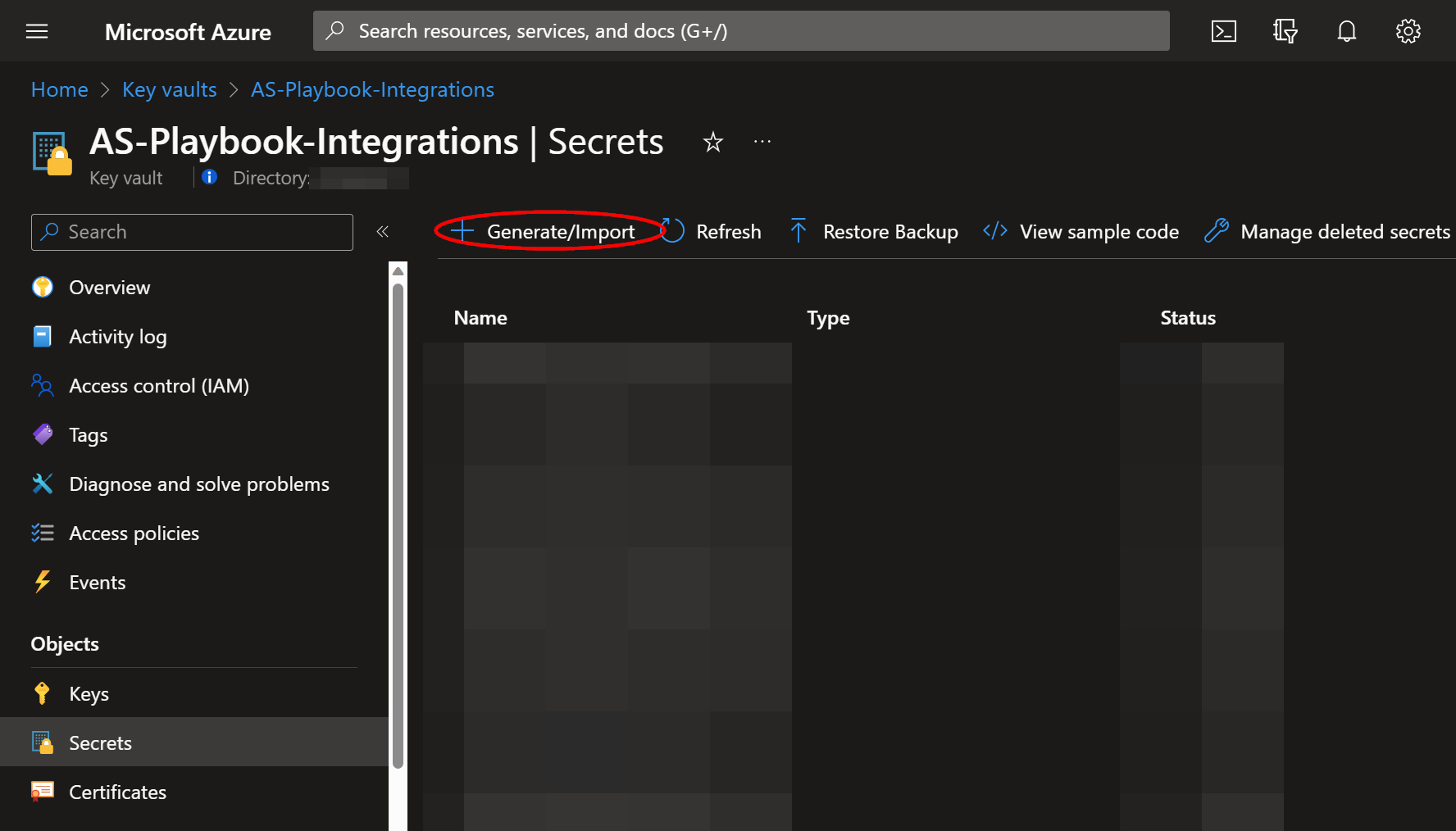Pin resource with the favorite star

click(712, 142)
